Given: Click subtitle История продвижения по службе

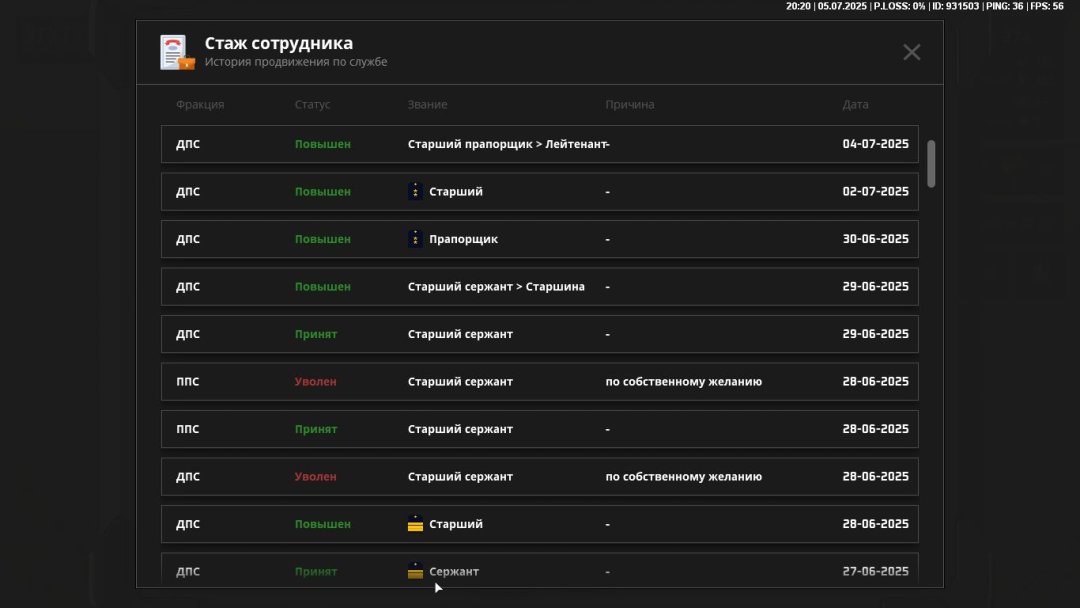Looking at the screenshot, I should (x=295, y=62).
